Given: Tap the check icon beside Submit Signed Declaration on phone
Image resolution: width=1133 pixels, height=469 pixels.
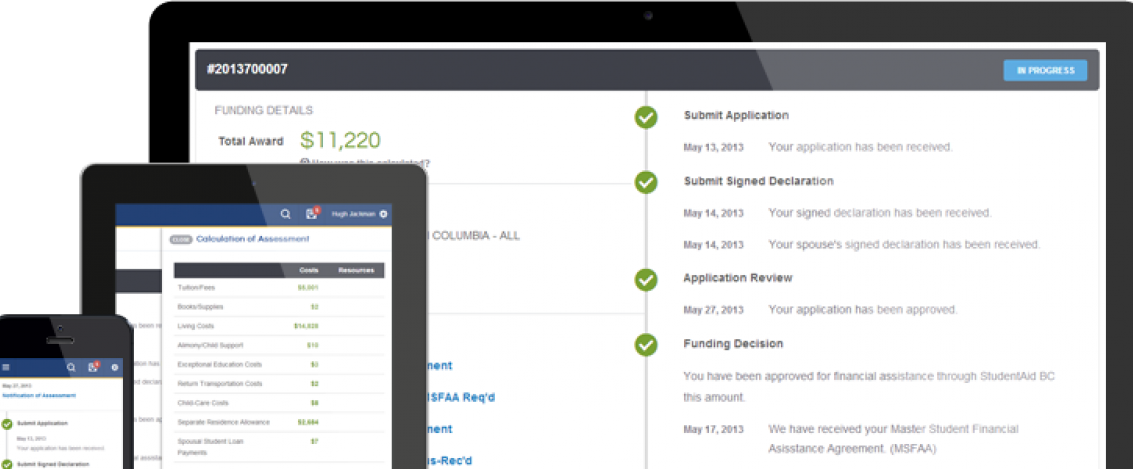Looking at the screenshot, I should (x=7, y=465).
